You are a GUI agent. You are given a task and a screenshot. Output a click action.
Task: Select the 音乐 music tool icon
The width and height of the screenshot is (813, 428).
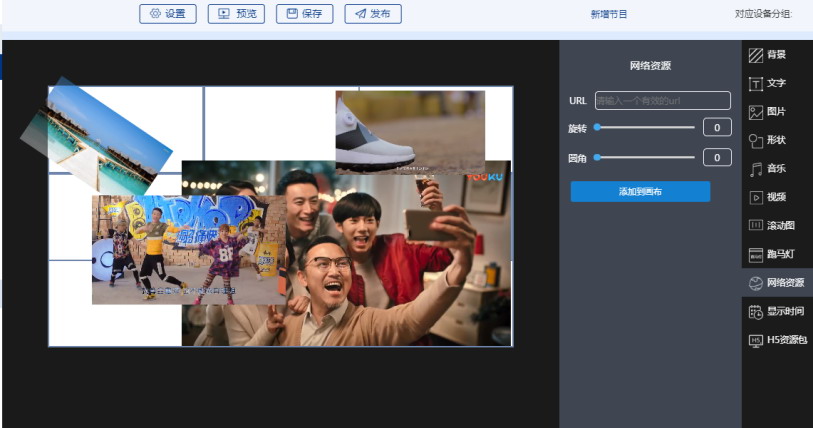[x=756, y=169]
